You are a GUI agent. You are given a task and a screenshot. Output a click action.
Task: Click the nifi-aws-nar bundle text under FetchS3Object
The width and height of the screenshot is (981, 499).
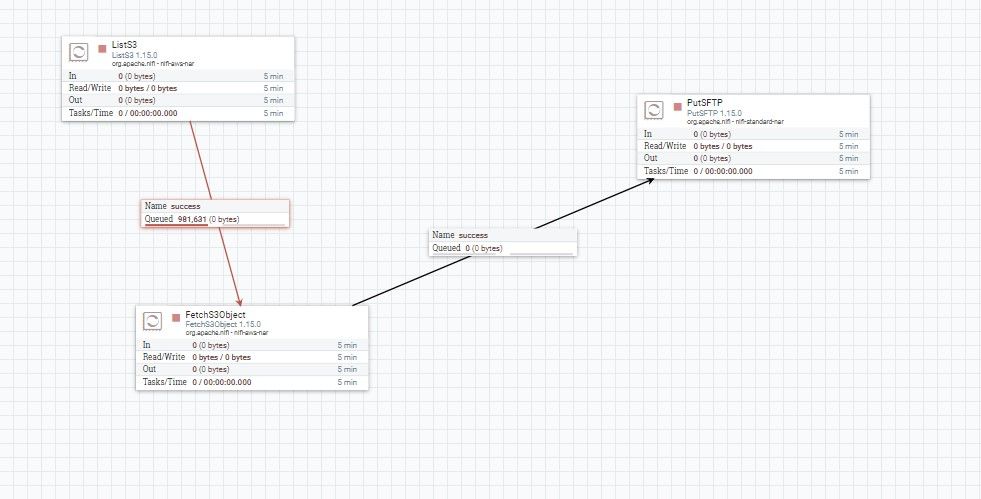tap(252, 333)
